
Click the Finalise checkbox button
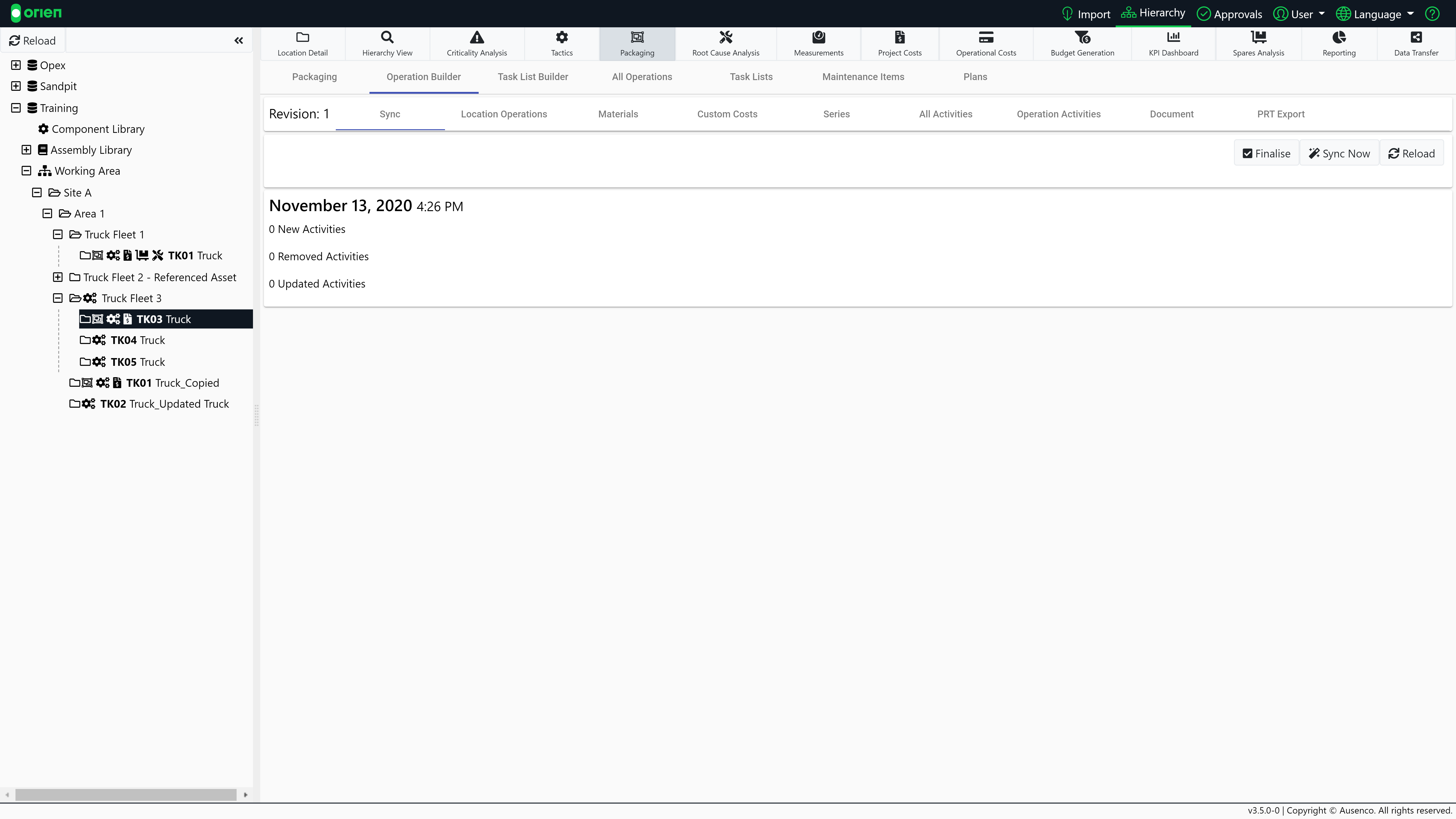click(1266, 153)
